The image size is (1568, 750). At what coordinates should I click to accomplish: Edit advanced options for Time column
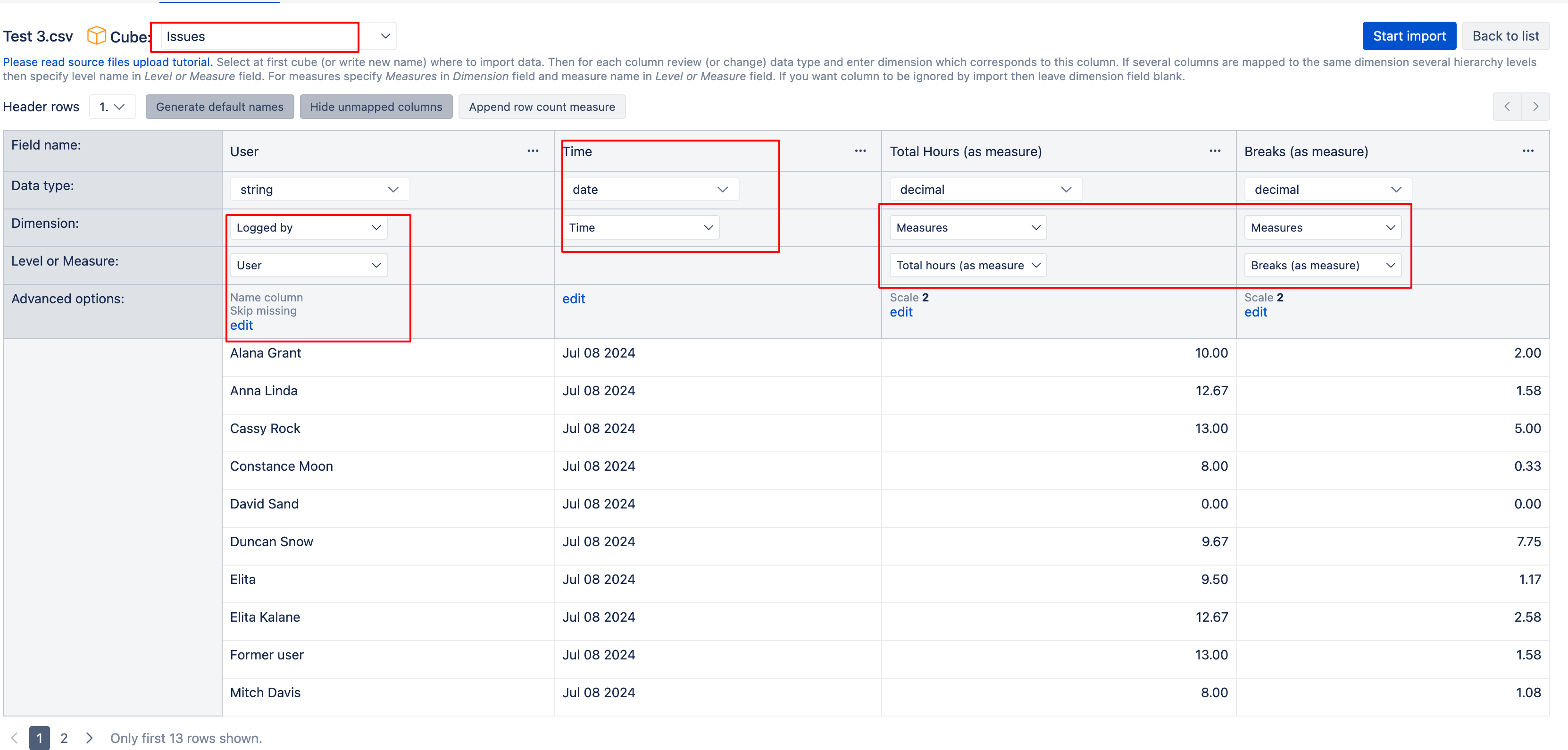coord(574,298)
